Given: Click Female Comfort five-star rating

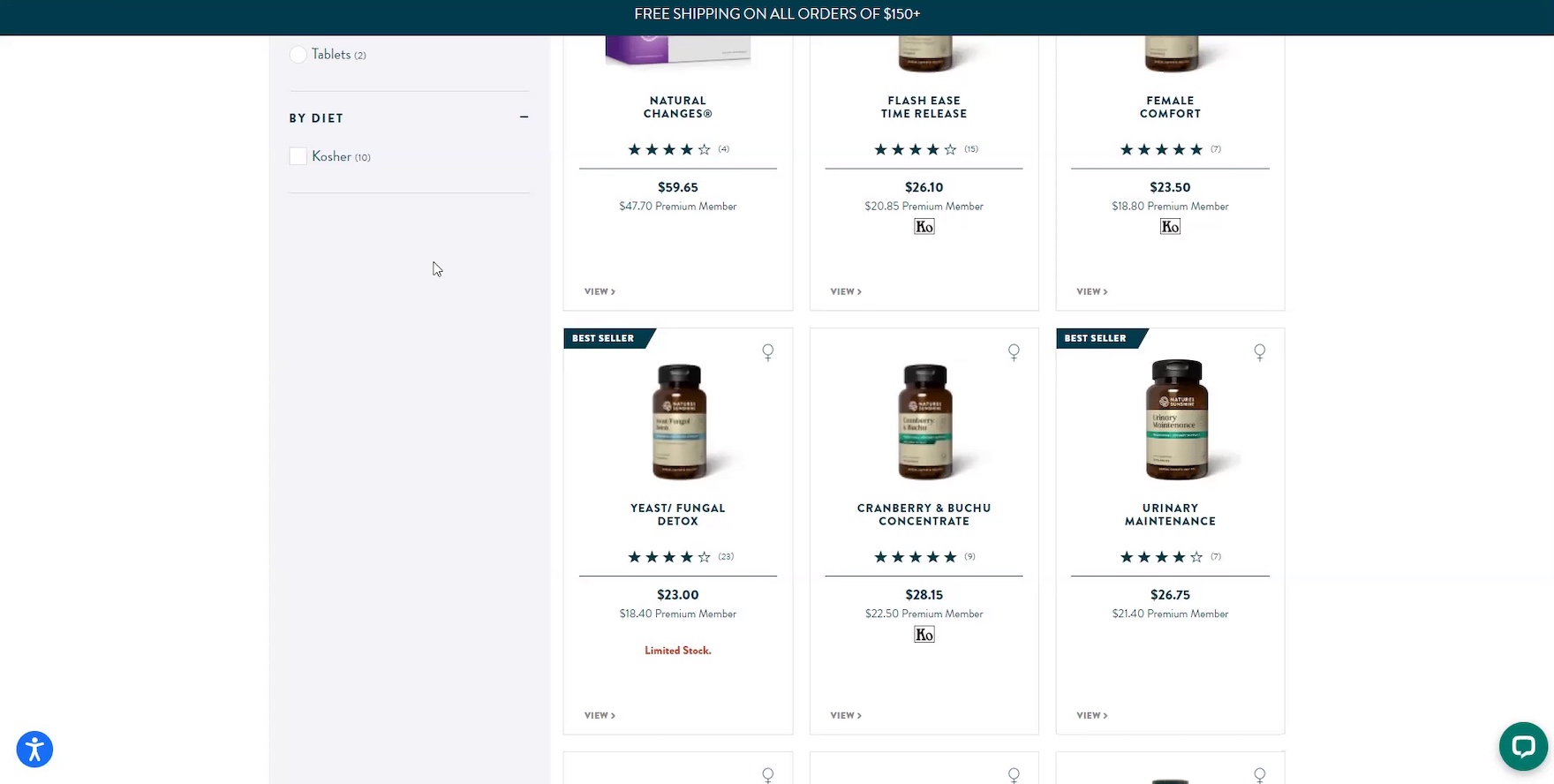Looking at the screenshot, I should 1161,150.
